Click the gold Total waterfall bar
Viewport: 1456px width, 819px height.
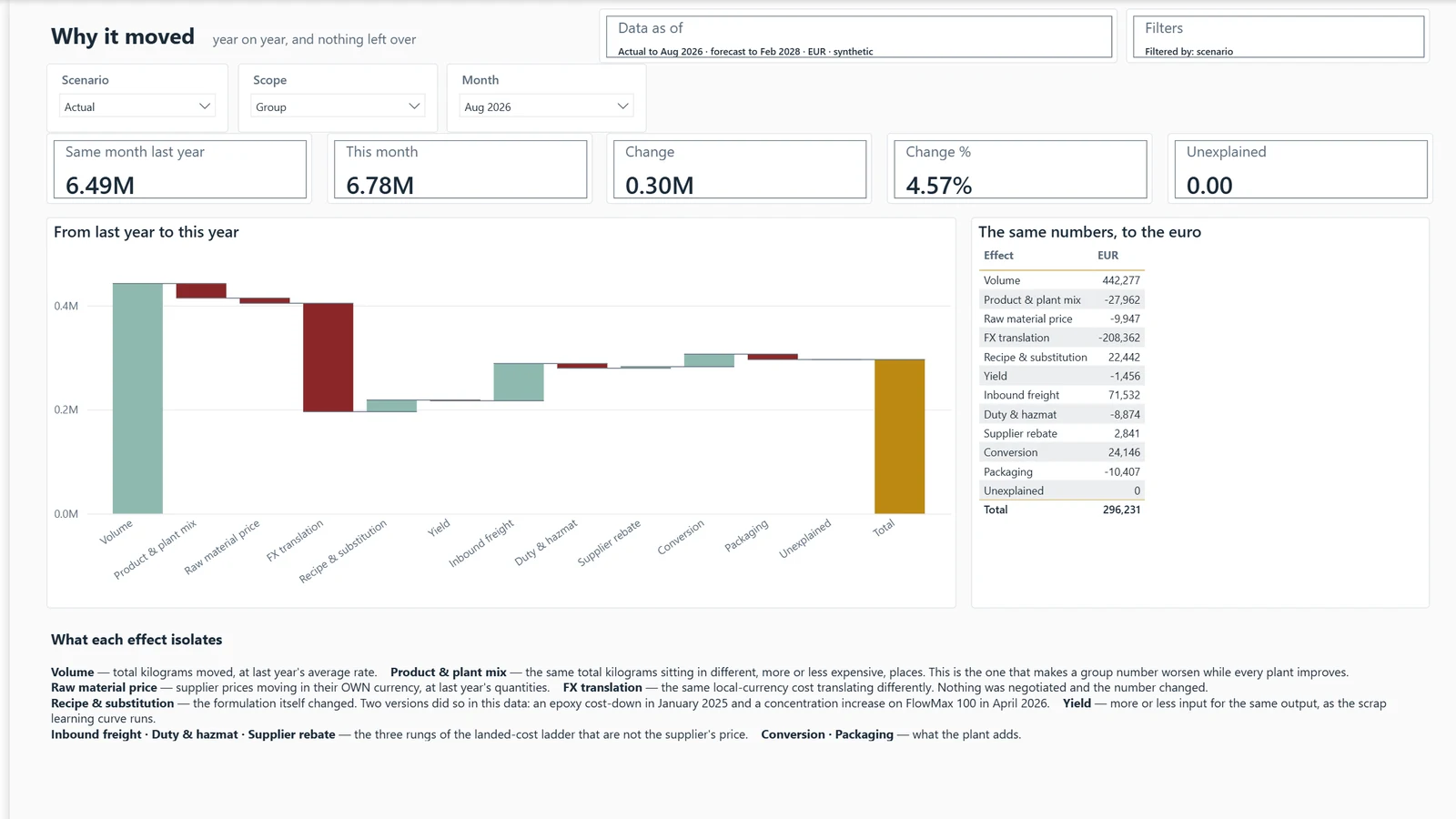point(900,437)
